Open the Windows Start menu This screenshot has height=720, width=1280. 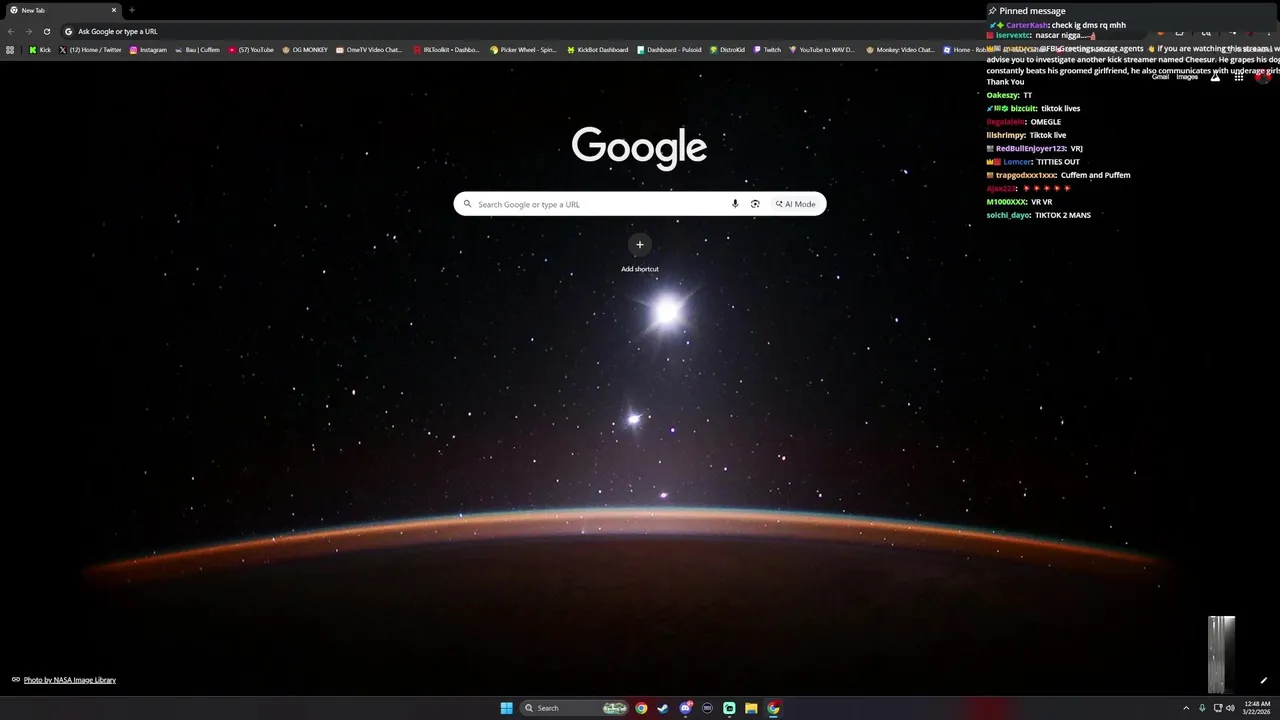(x=506, y=708)
